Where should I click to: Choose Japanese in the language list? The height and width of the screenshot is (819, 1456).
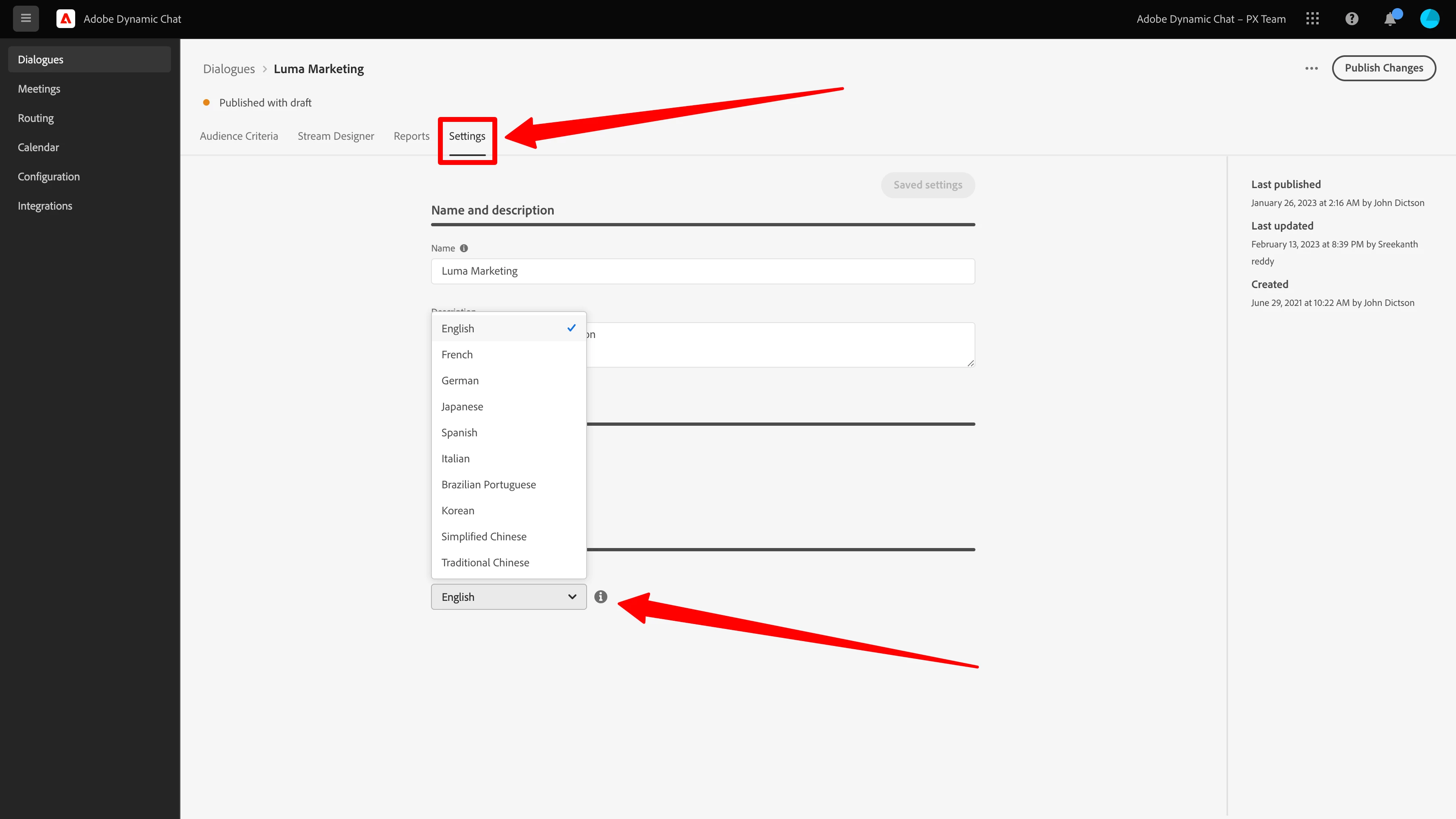tap(462, 406)
